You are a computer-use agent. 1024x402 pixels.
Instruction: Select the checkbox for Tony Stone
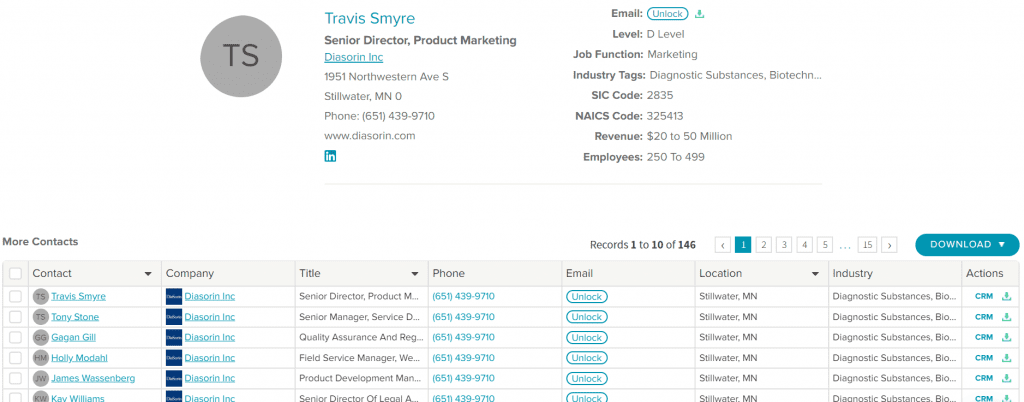click(x=15, y=317)
